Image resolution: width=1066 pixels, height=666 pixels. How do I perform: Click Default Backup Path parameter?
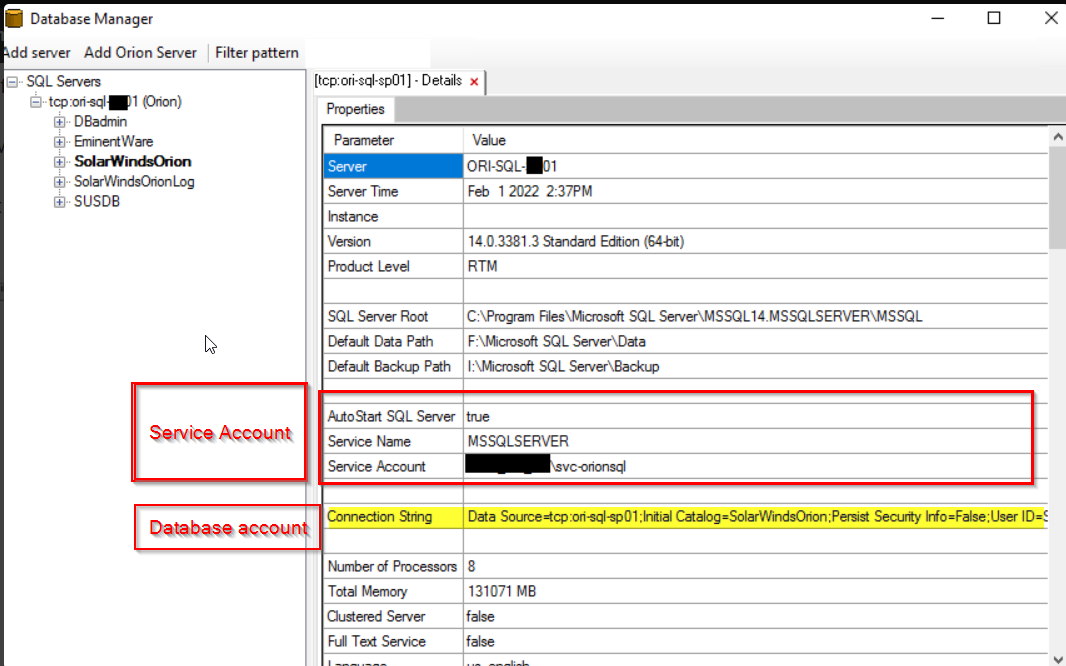point(394,367)
